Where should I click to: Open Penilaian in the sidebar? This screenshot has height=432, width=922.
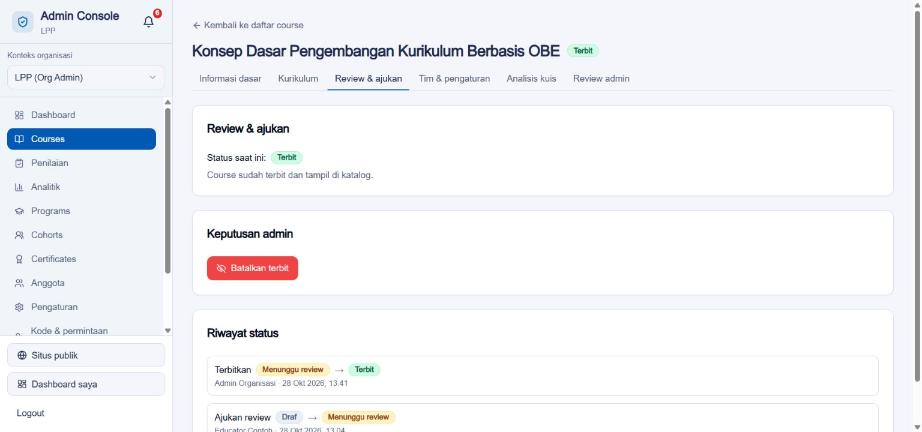click(x=82, y=163)
